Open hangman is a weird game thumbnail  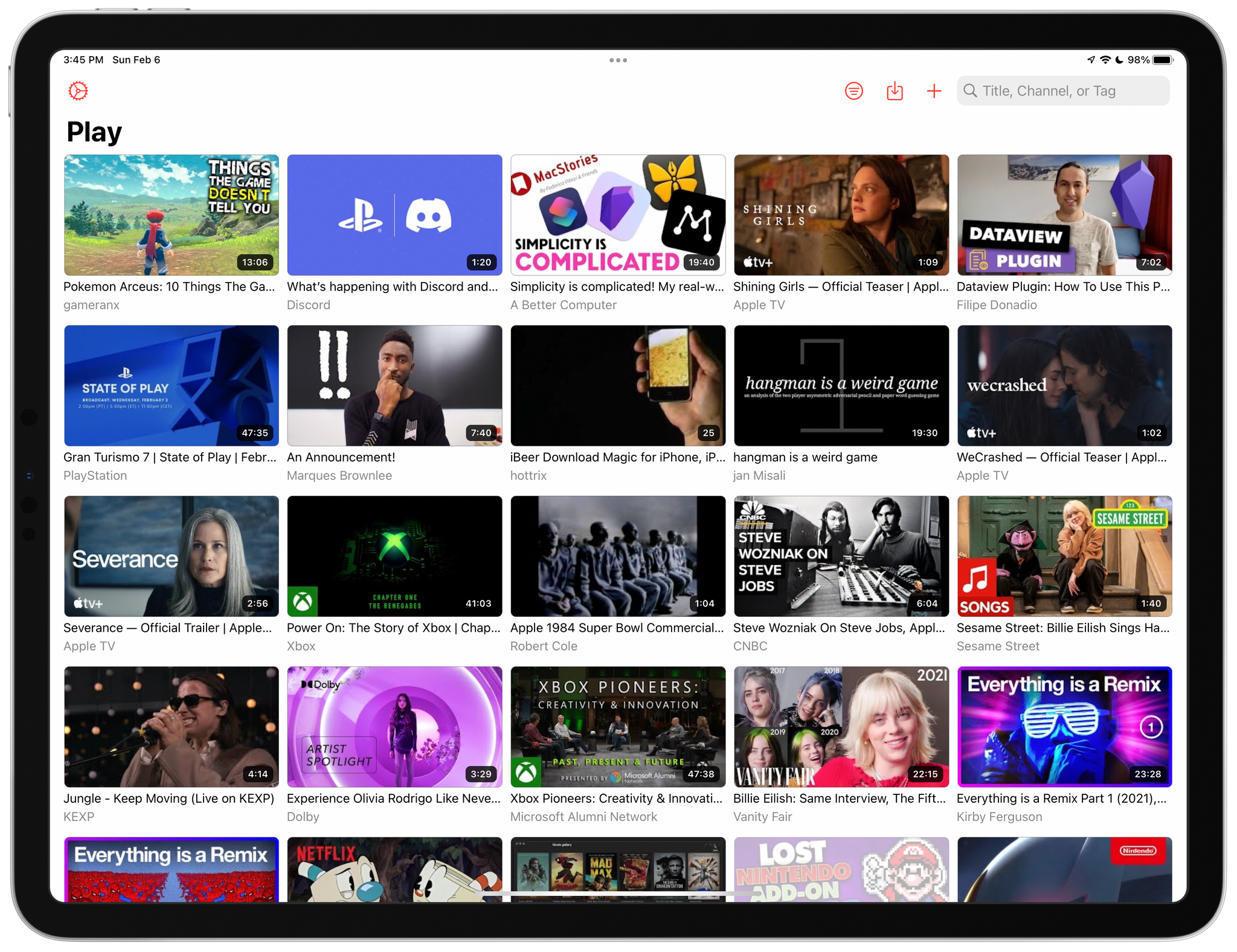click(x=841, y=385)
